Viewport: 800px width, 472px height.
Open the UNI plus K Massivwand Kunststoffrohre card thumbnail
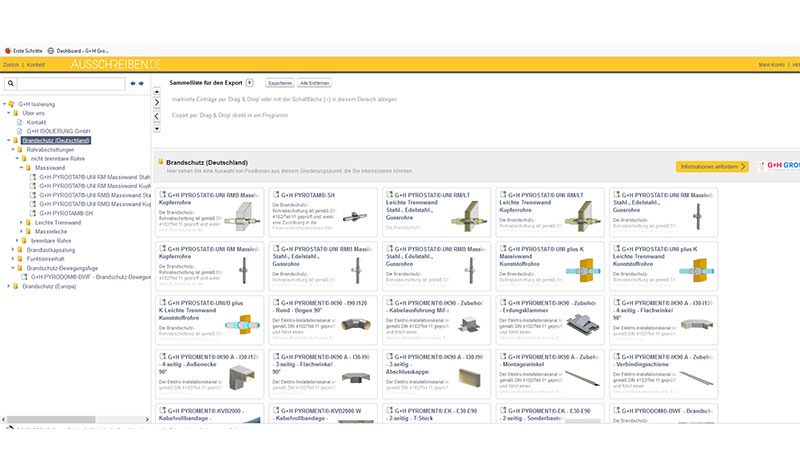[x=582, y=270]
